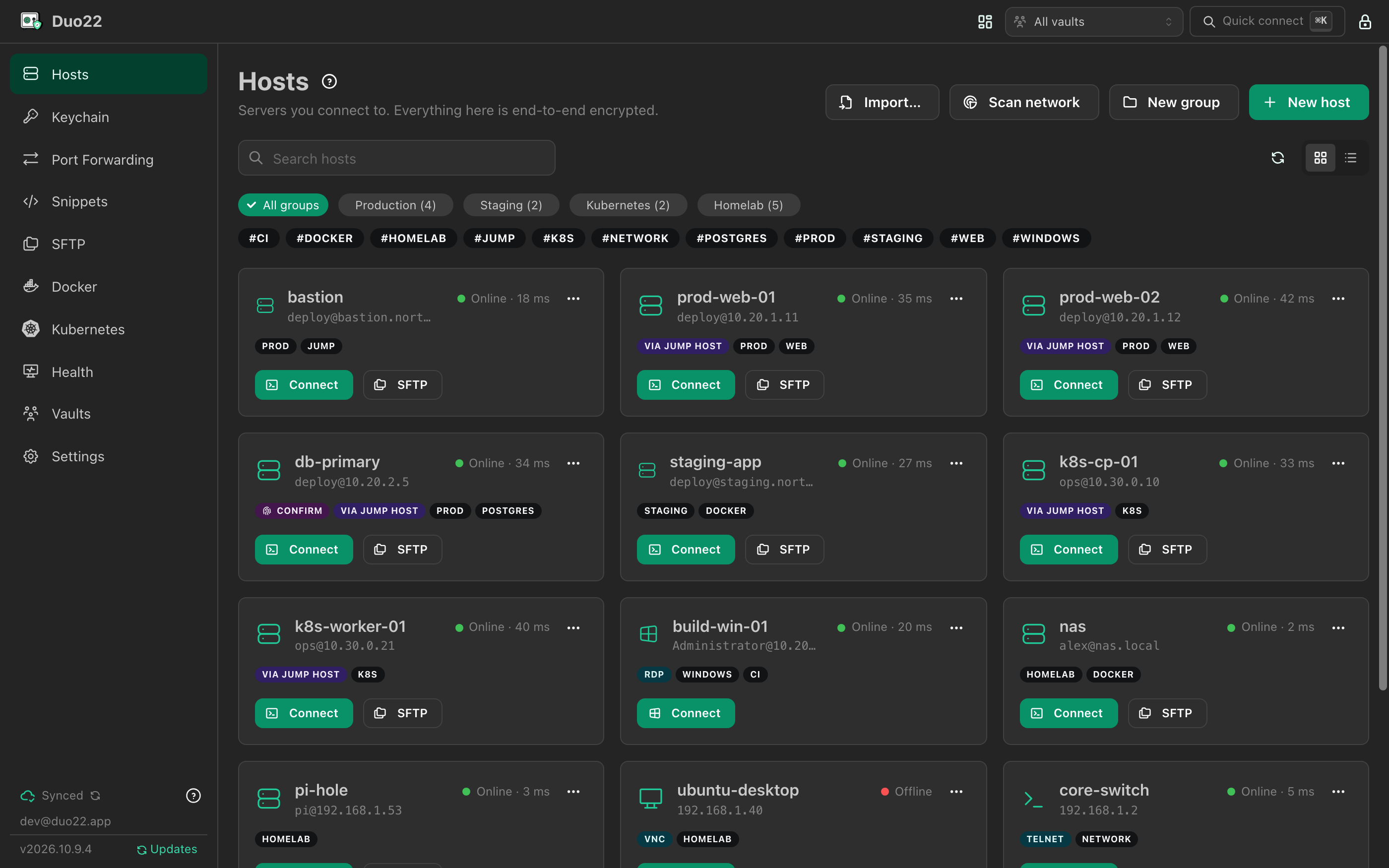
Task: Open the All vaults dropdown
Action: (1094, 22)
